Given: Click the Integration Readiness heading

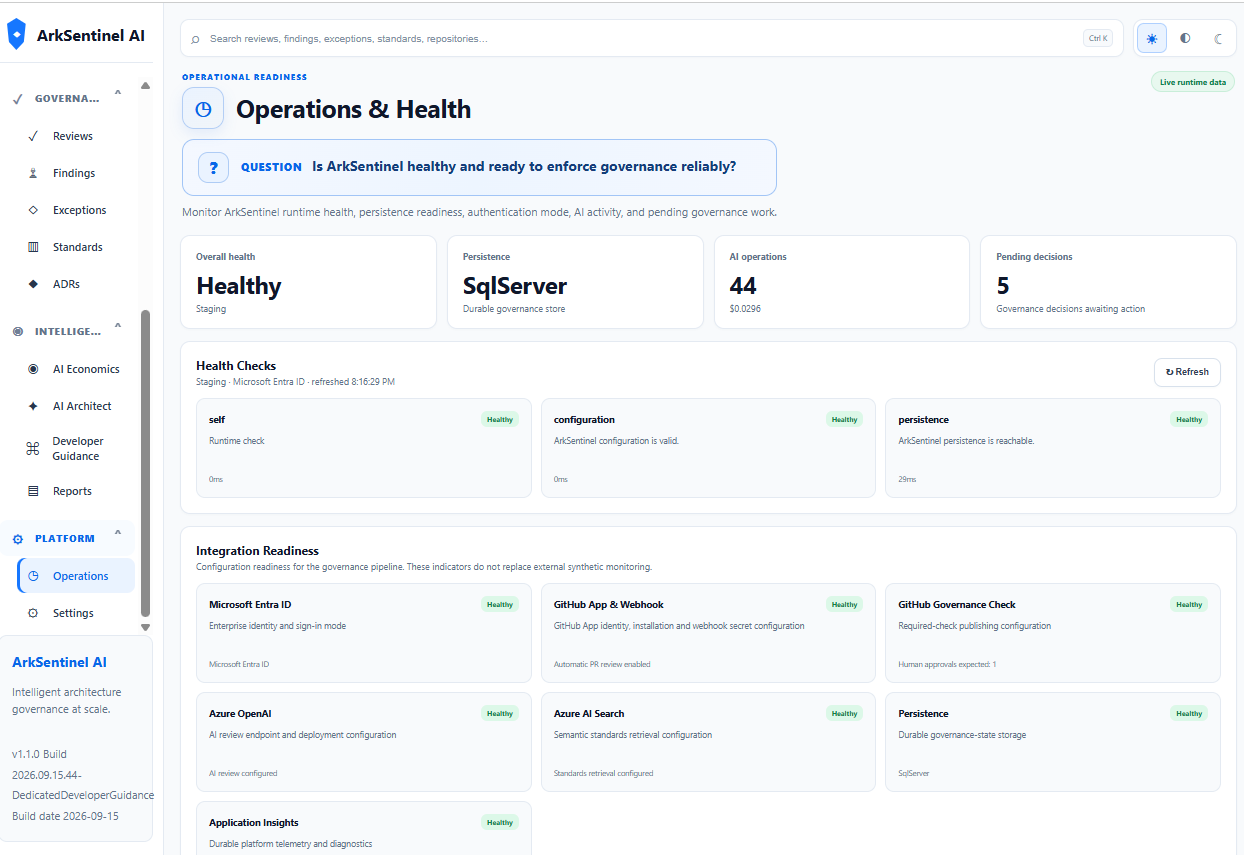Looking at the screenshot, I should pos(258,551).
